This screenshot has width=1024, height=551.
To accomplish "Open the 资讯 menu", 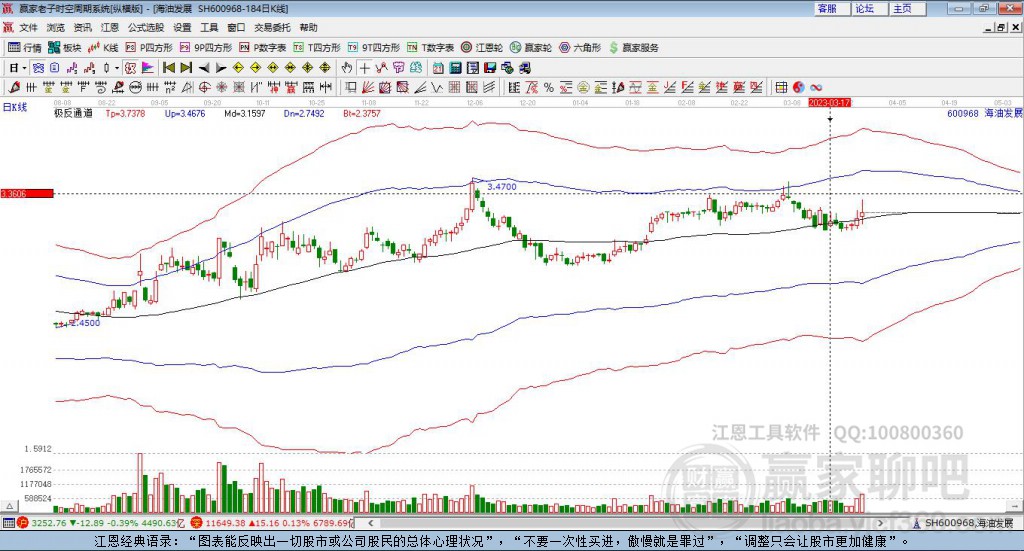I will click(x=82, y=27).
